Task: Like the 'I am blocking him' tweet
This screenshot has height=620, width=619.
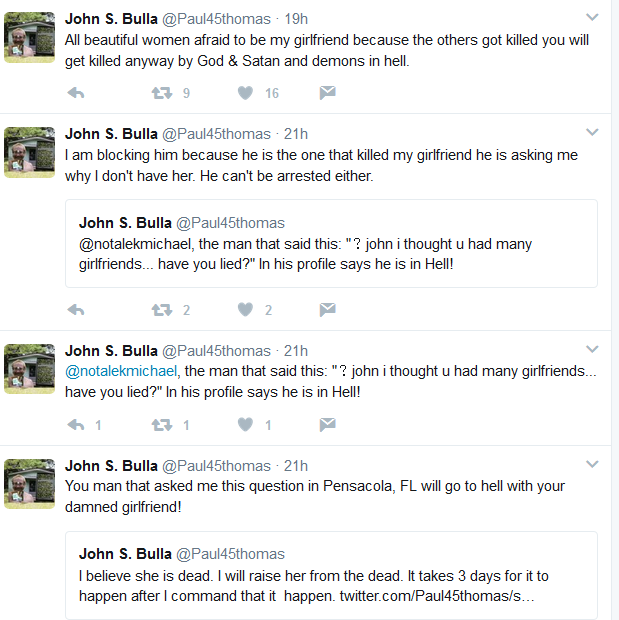Action: pos(245,310)
